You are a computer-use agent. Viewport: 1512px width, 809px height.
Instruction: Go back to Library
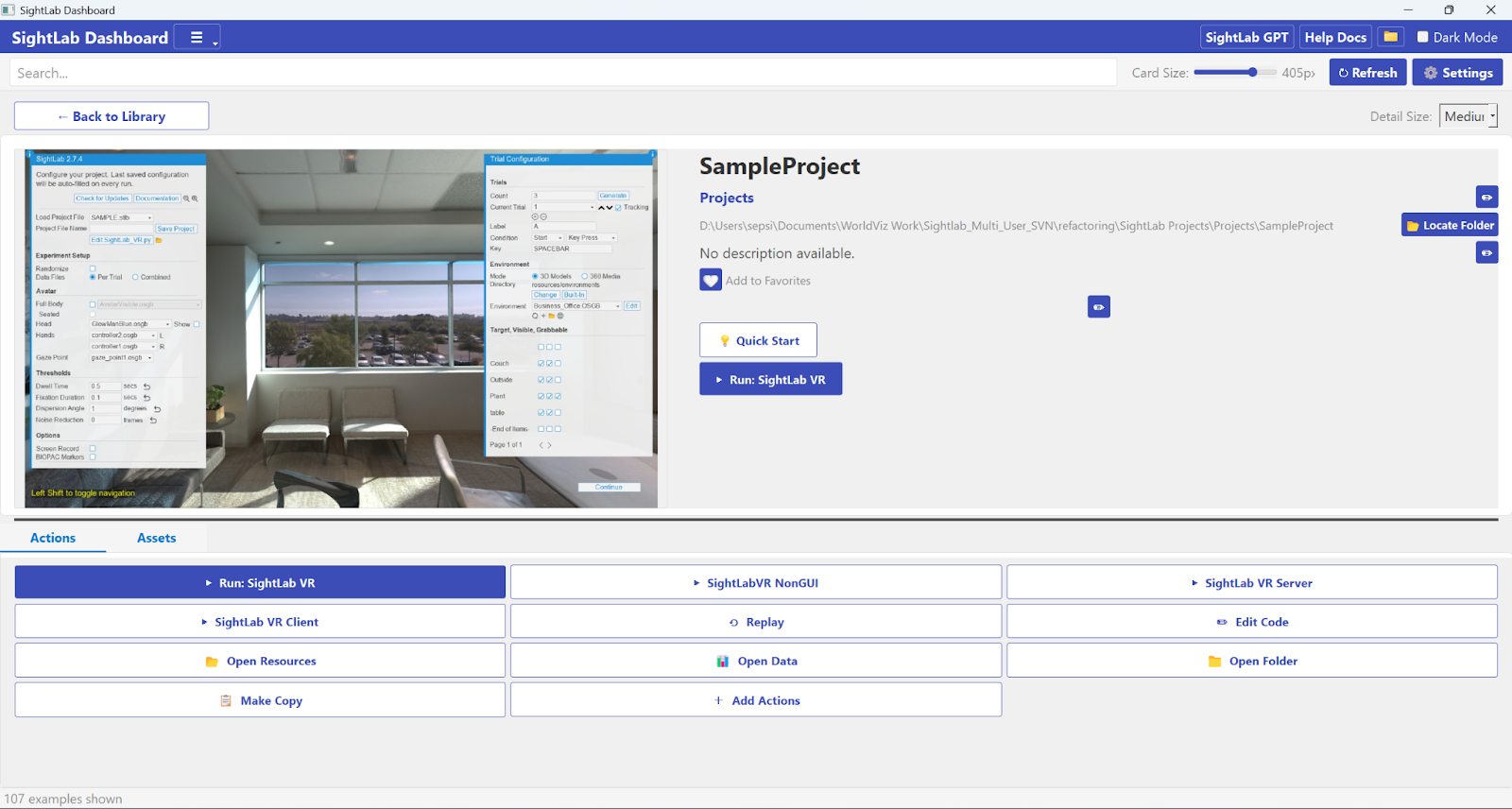pos(112,116)
